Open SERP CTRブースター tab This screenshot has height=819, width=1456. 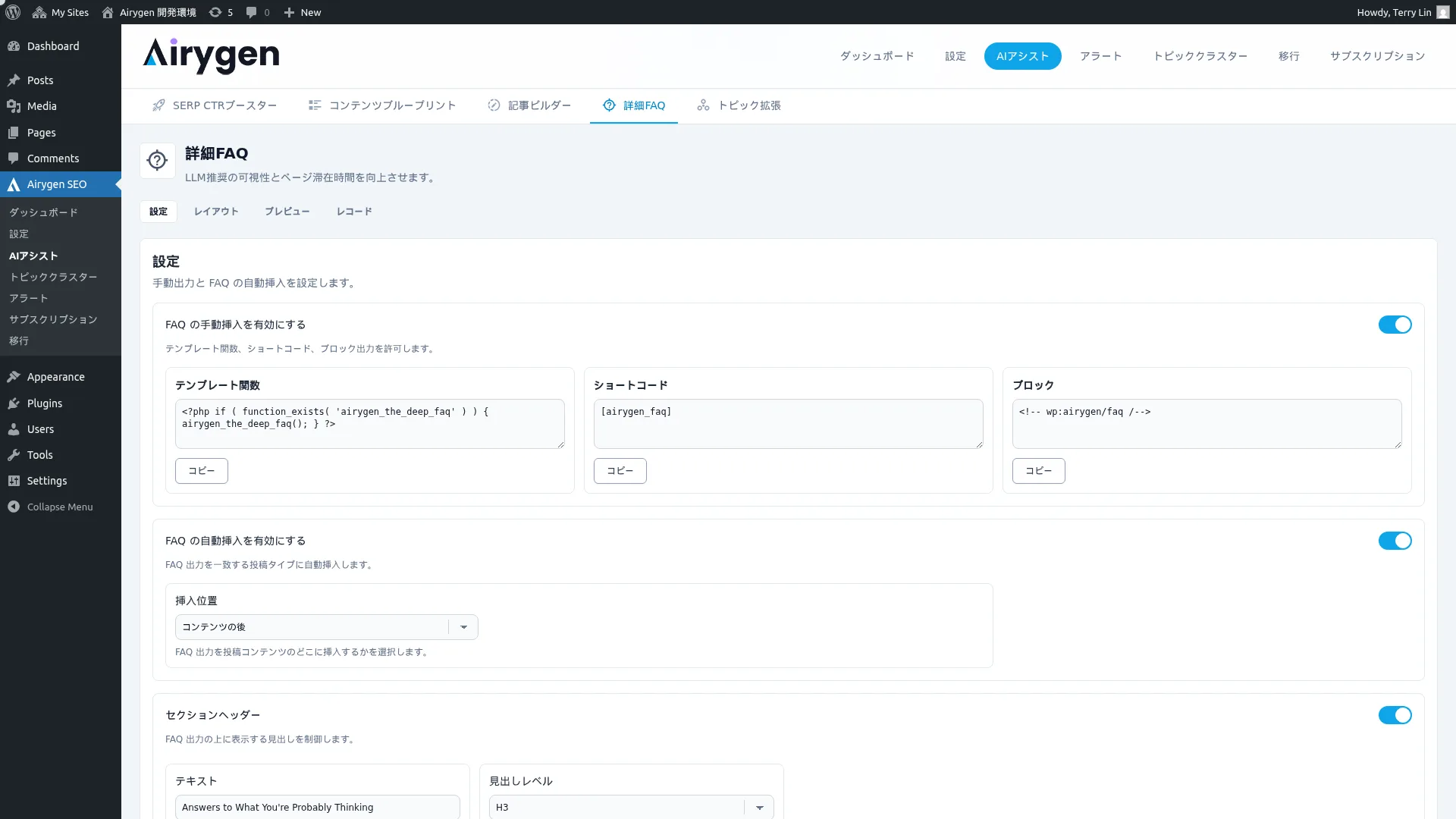(215, 105)
